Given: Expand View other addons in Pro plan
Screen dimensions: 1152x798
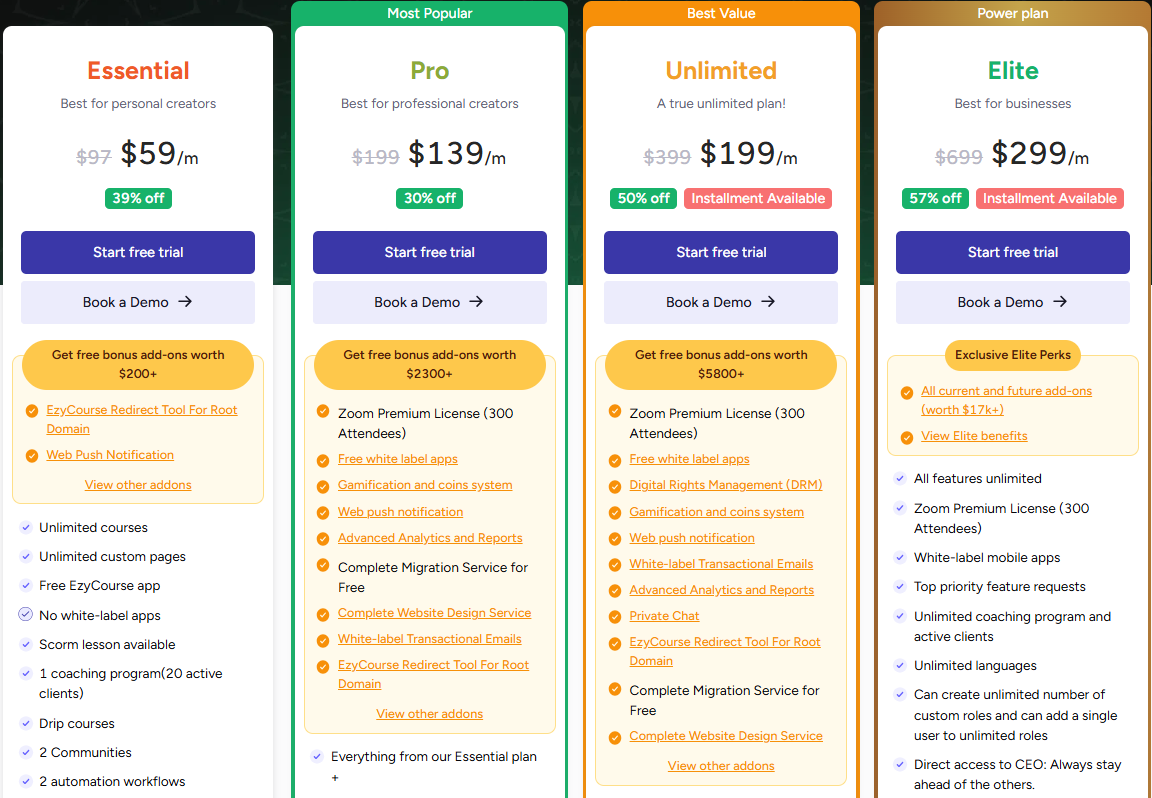Looking at the screenshot, I should pyautogui.click(x=430, y=713).
